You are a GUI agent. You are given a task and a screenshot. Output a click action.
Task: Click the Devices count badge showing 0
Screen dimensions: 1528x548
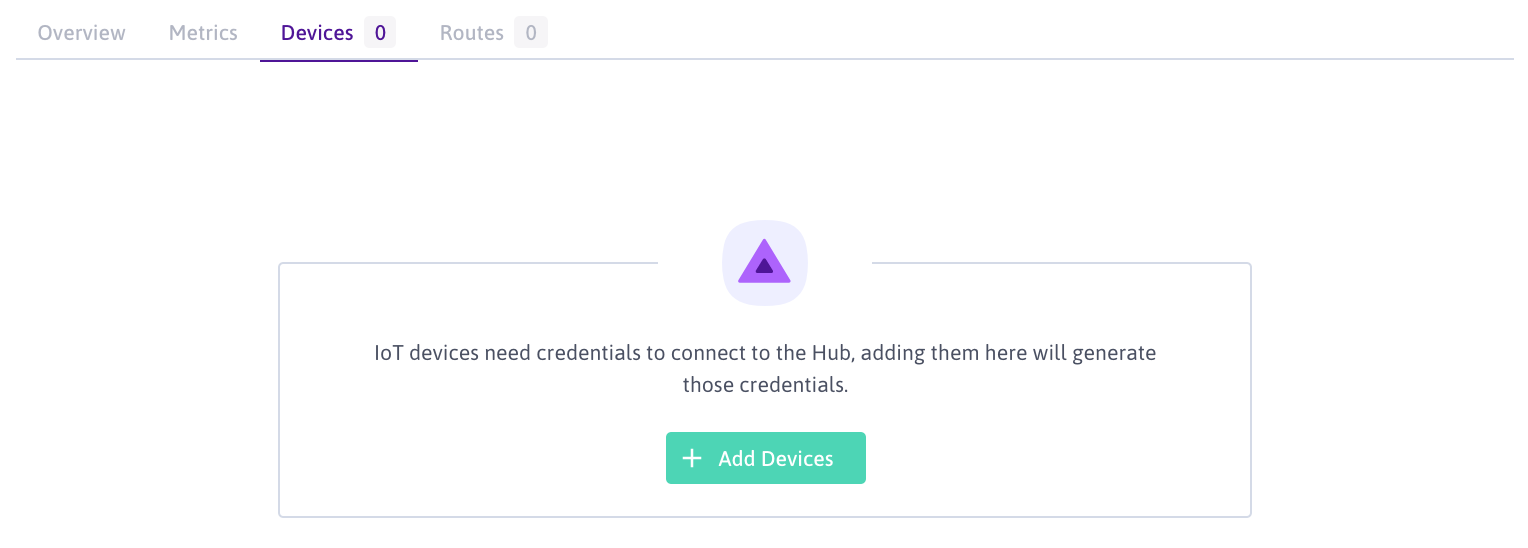380,33
